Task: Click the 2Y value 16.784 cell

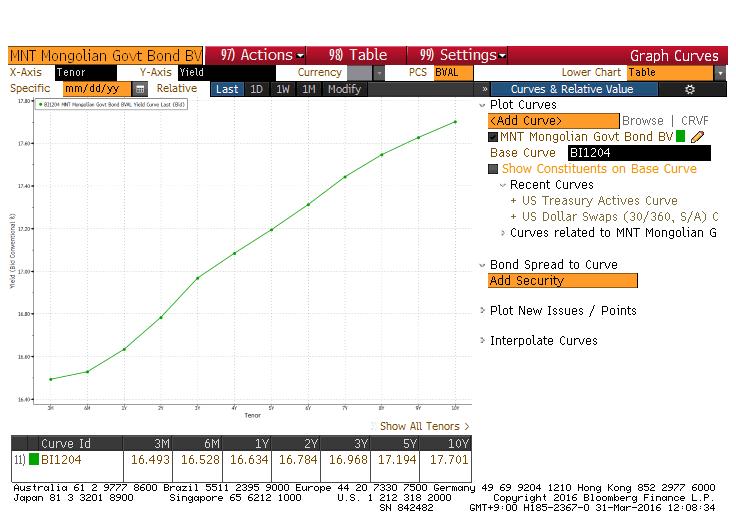Action: tap(298, 460)
